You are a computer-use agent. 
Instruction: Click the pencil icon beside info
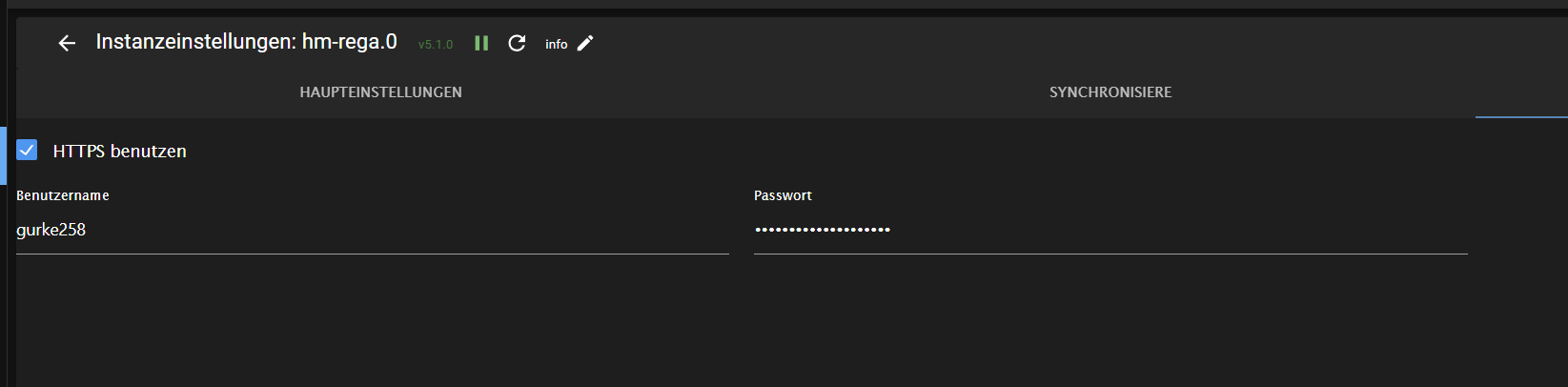pos(585,43)
